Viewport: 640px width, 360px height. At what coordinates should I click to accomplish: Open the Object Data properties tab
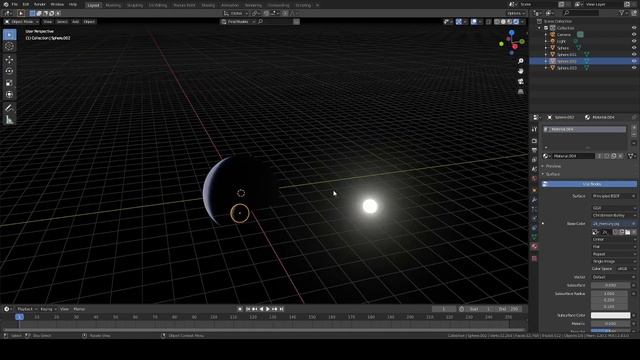coord(534,237)
